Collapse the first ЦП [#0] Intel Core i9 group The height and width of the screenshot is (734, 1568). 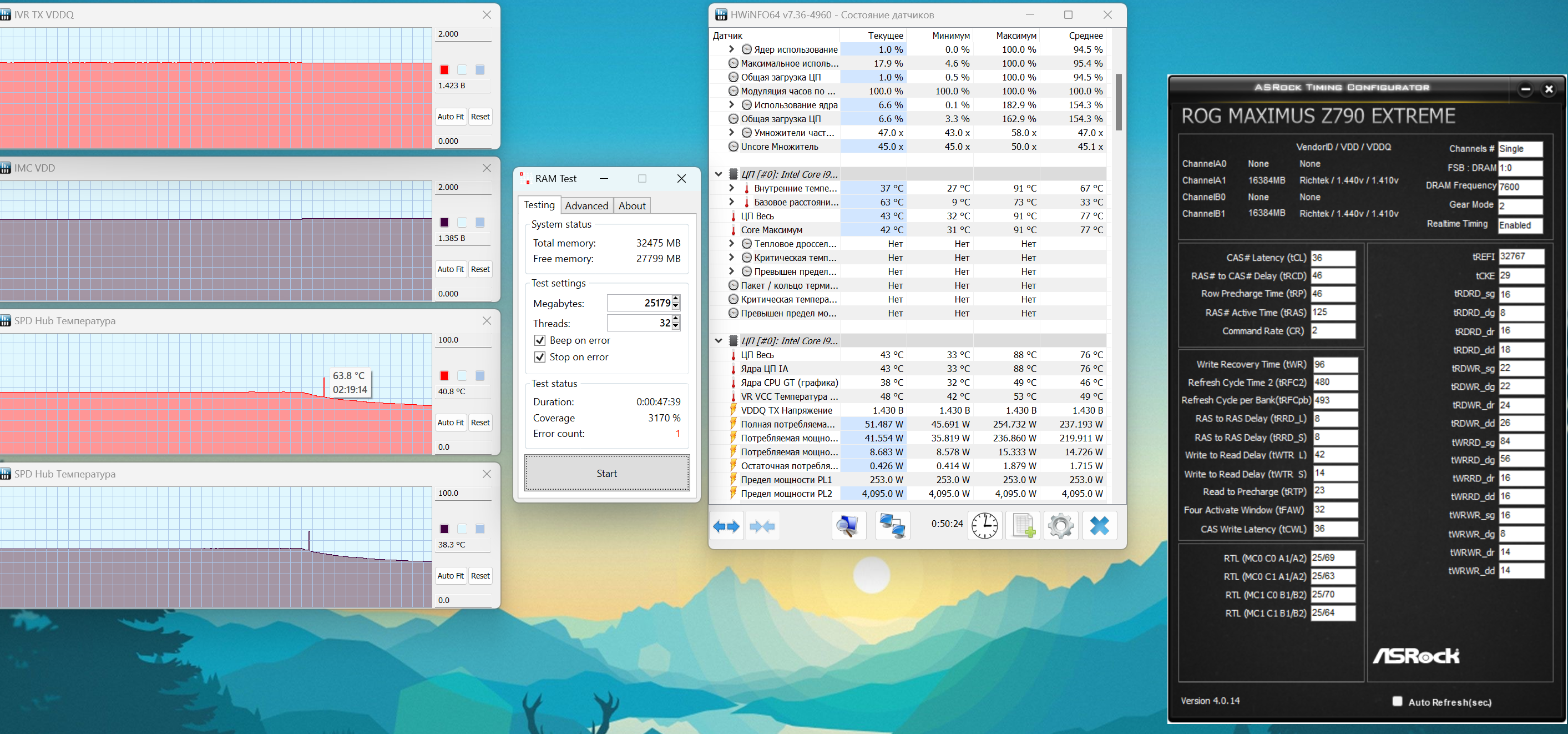point(719,174)
